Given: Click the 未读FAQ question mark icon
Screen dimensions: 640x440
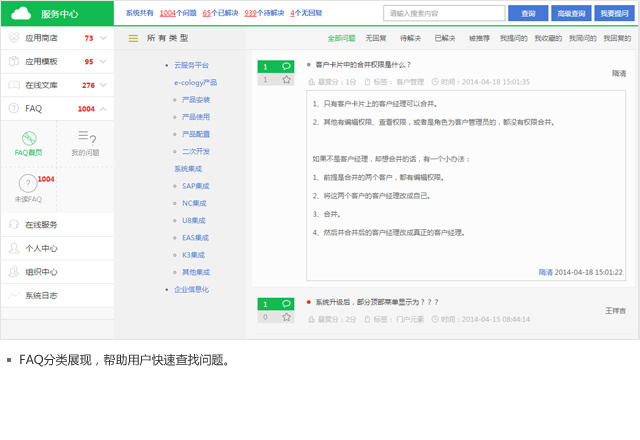Looking at the screenshot, I should point(28,183).
